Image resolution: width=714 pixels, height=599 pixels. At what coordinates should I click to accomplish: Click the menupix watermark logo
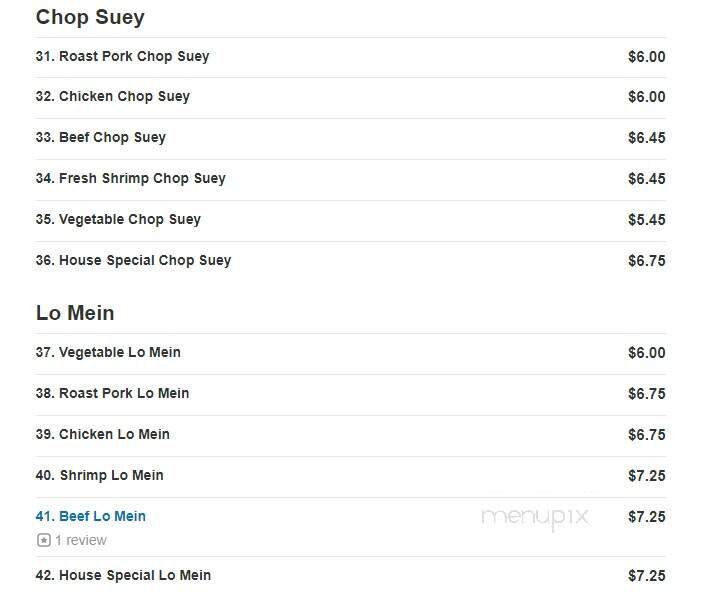(x=536, y=518)
